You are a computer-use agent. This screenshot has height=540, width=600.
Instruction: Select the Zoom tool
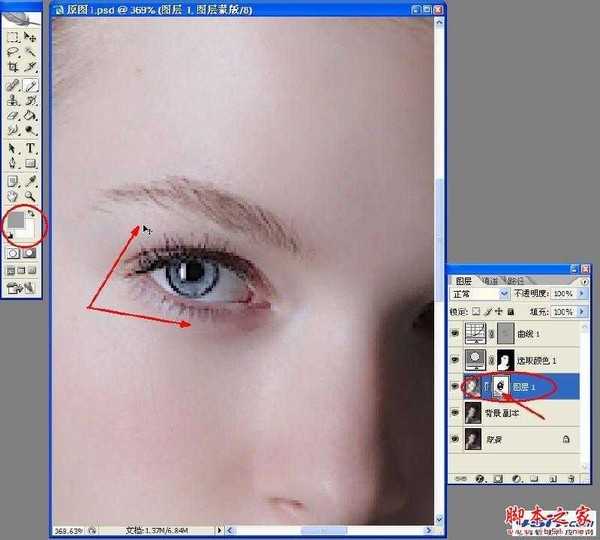(30, 196)
